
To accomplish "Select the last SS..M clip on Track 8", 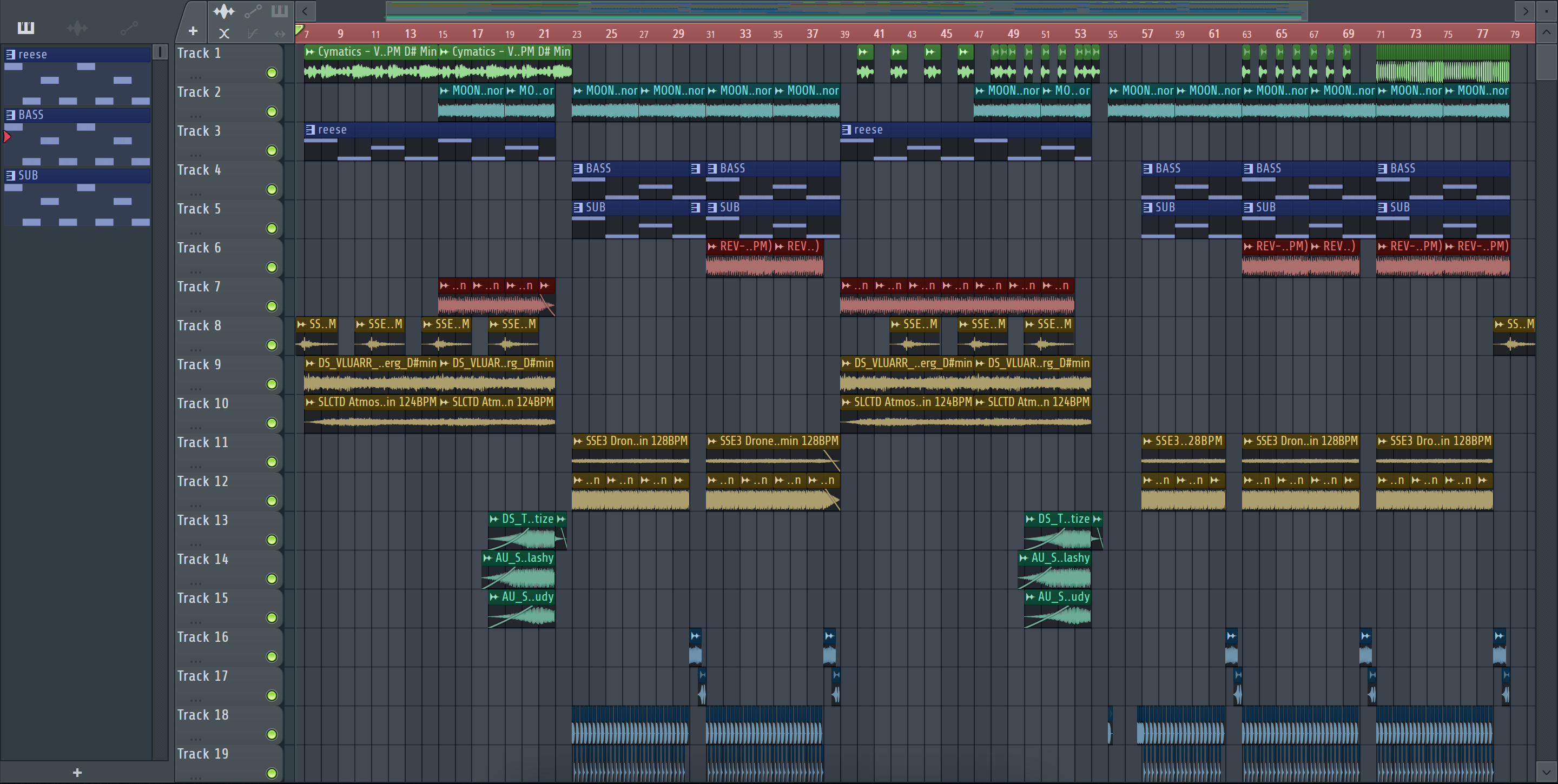I will (x=1515, y=336).
